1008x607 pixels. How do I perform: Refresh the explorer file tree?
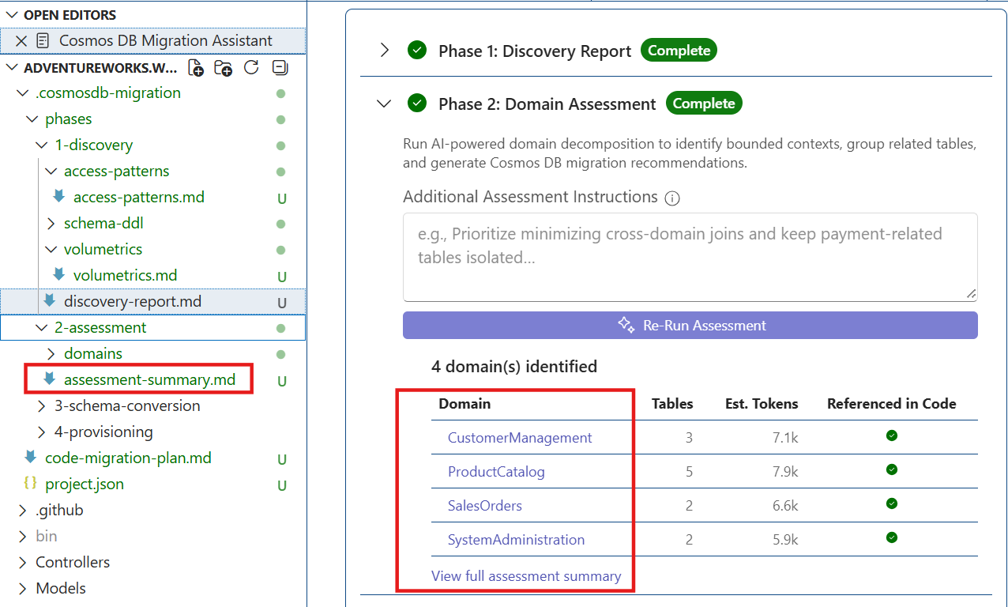pos(251,68)
